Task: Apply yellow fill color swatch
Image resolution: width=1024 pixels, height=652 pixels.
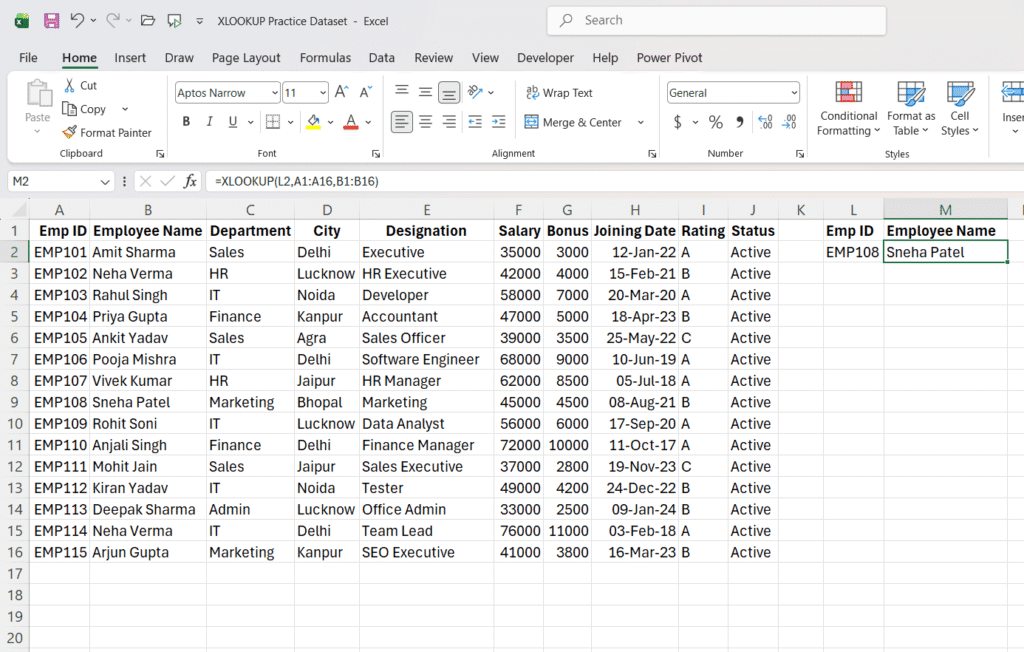Action: [x=313, y=122]
